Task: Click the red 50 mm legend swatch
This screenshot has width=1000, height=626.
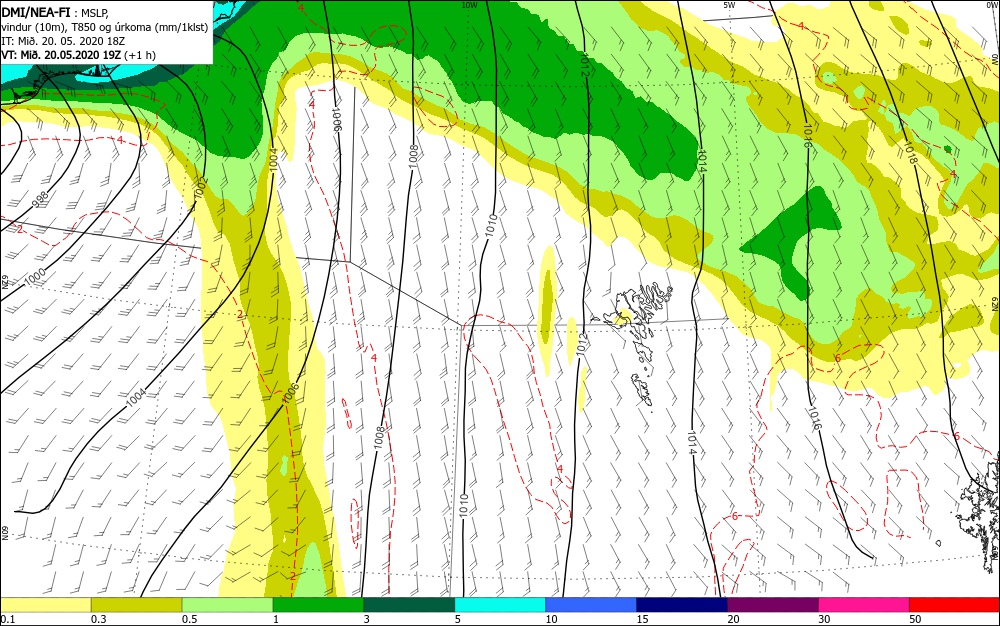Action: pos(954,605)
